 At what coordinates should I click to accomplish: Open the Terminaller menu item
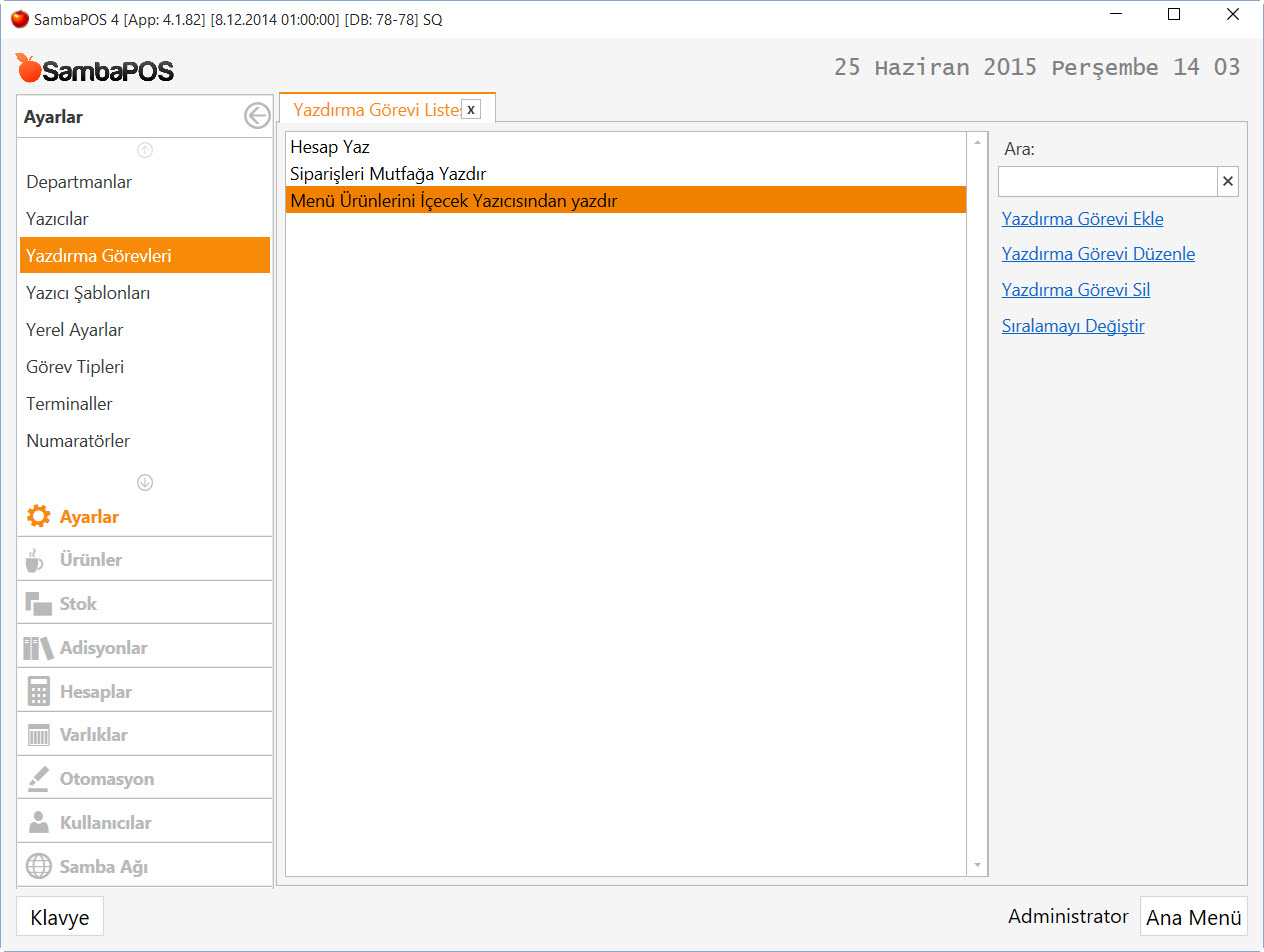point(69,404)
